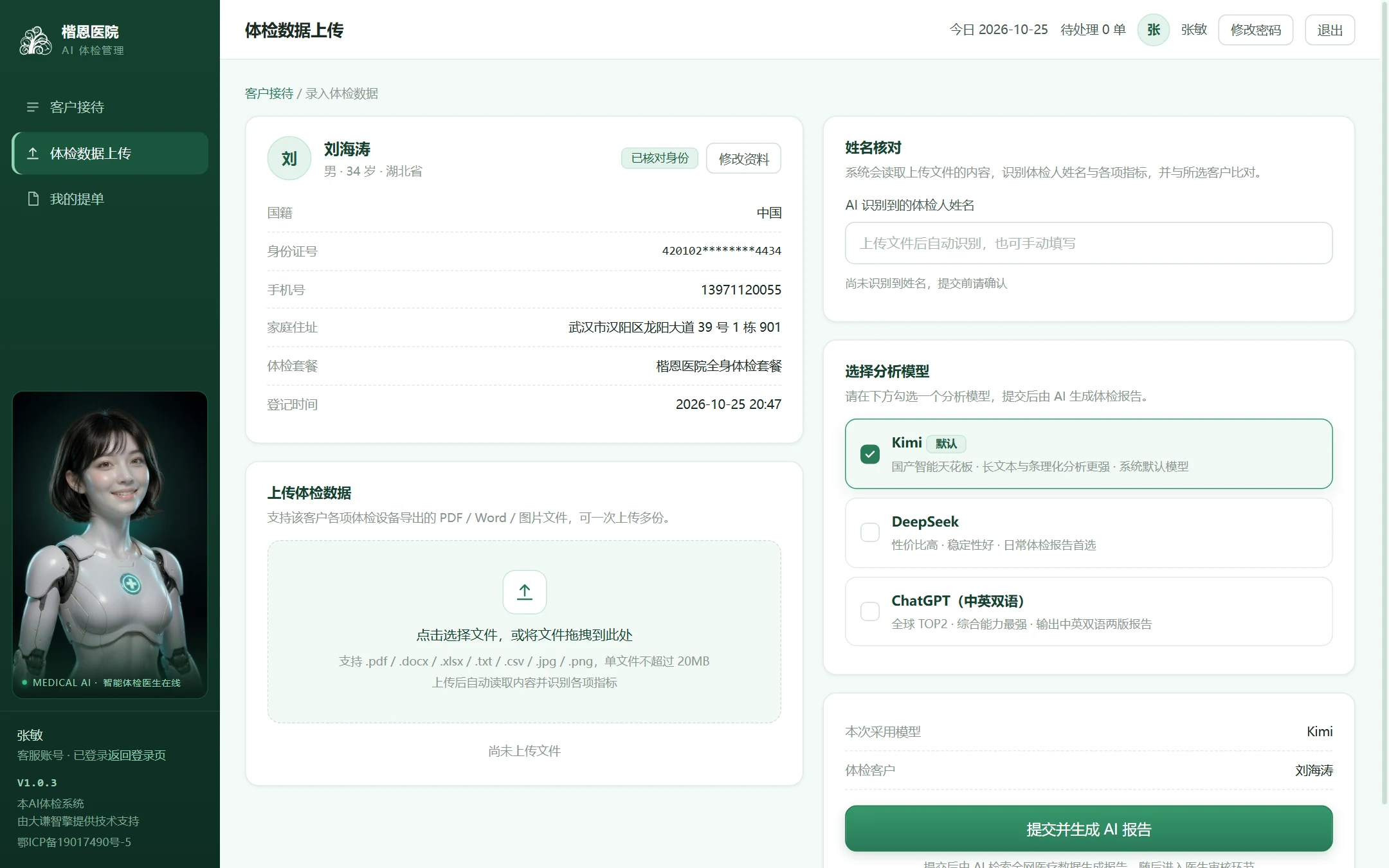Click the phone number 13971120055
1389x868 pixels.
(741, 289)
